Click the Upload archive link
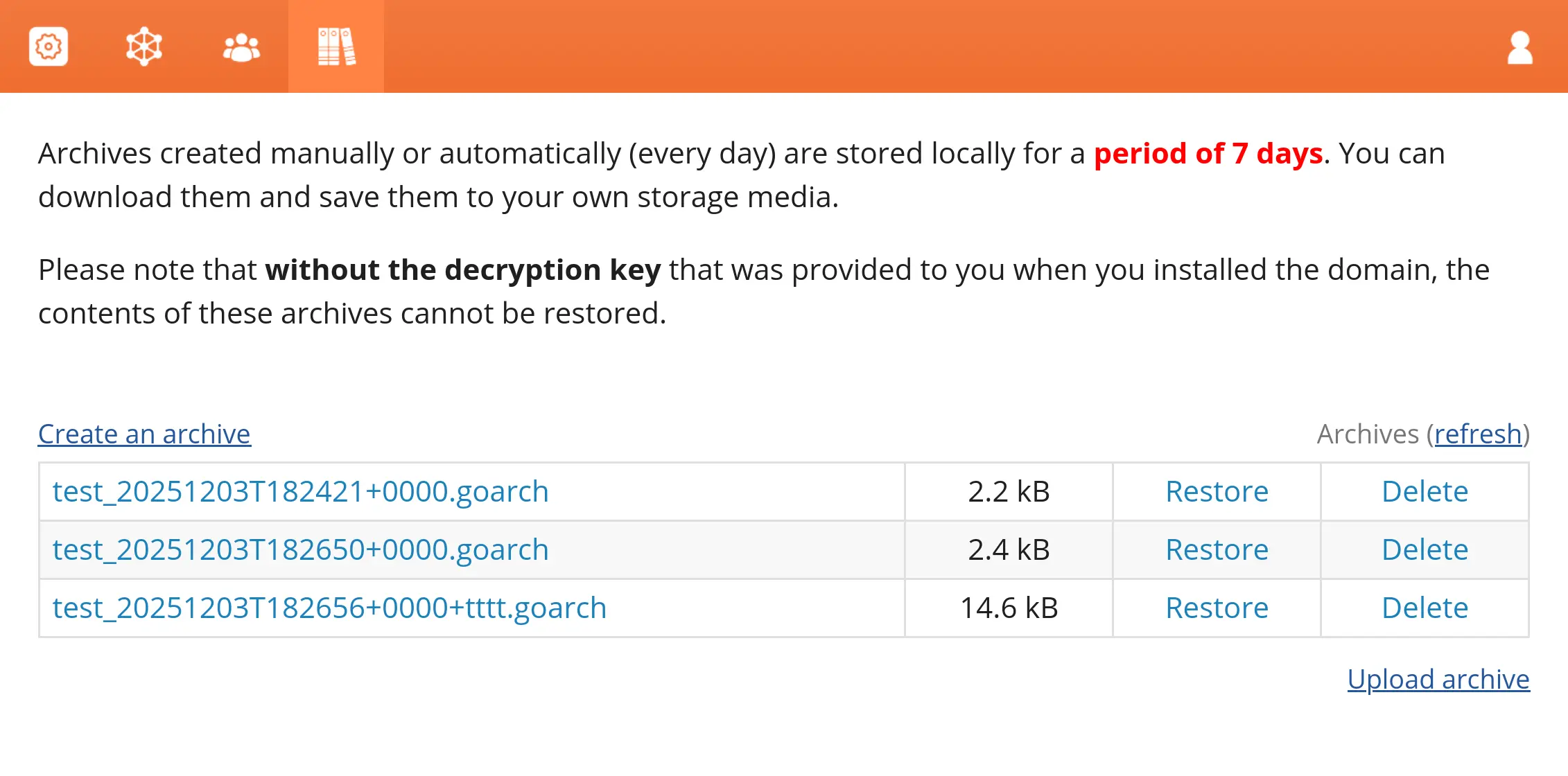The height and width of the screenshot is (776, 1568). (1438, 679)
